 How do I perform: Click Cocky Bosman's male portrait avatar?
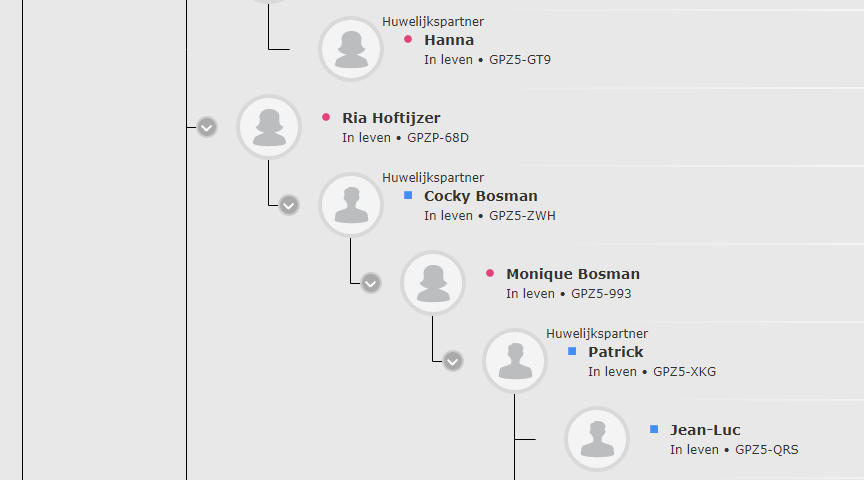(x=351, y=205)
